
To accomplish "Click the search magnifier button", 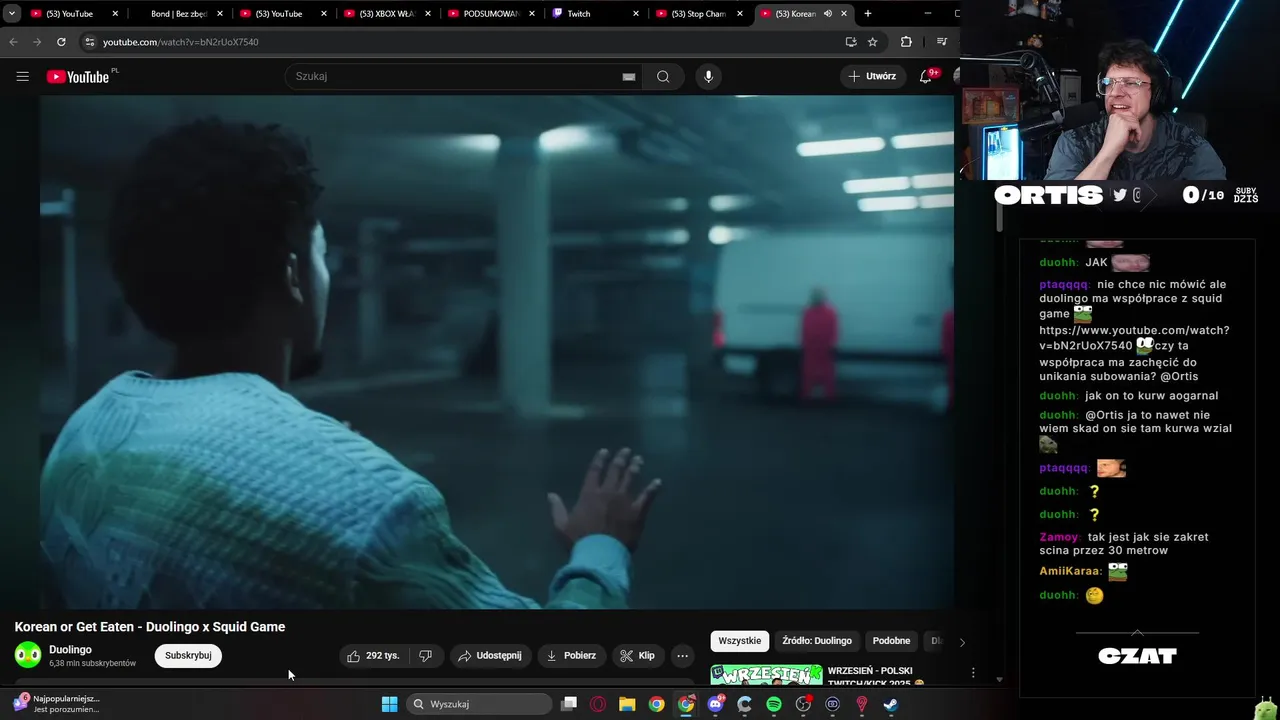I will pos(663,76).
